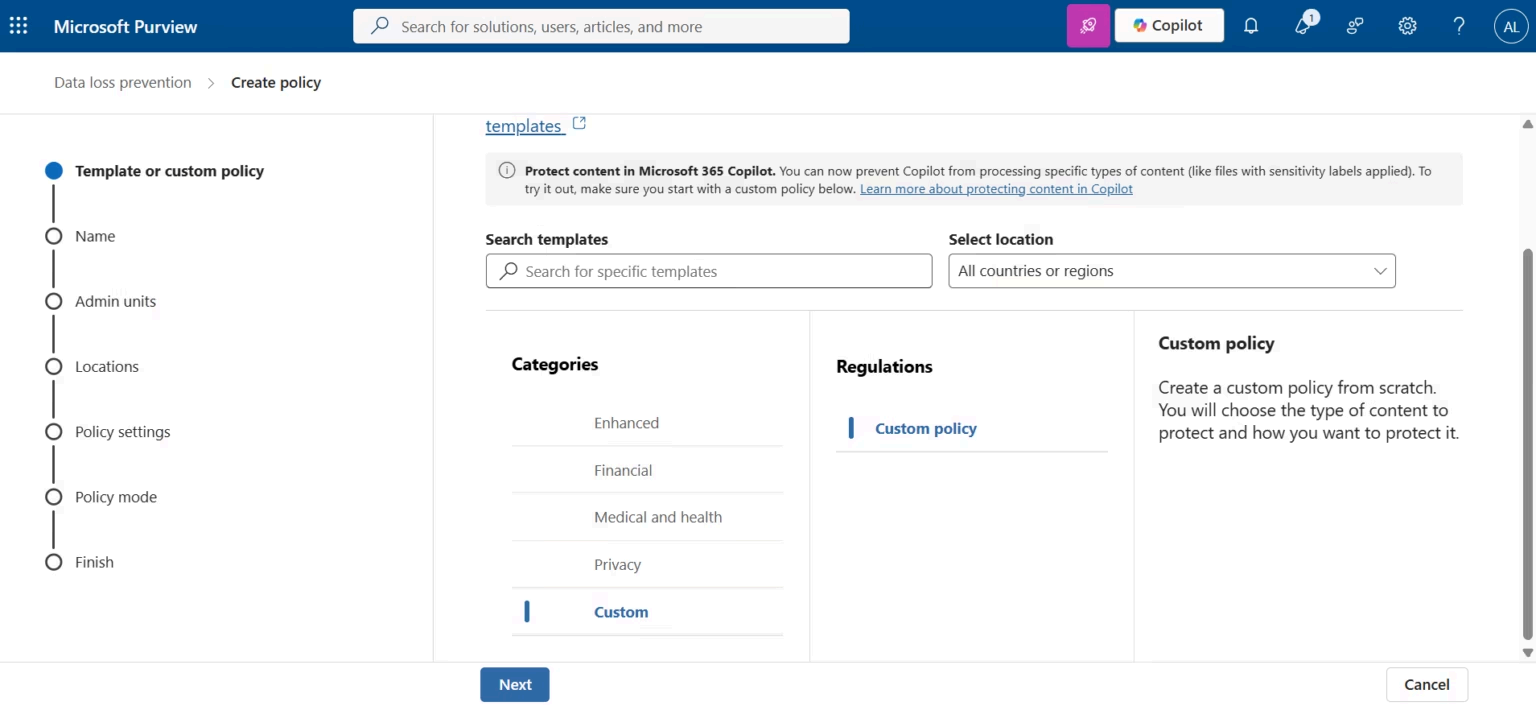Select the Privacy category
Image resolution: width=1536 pixels, height=706 pixels.
tap(647, 565)
